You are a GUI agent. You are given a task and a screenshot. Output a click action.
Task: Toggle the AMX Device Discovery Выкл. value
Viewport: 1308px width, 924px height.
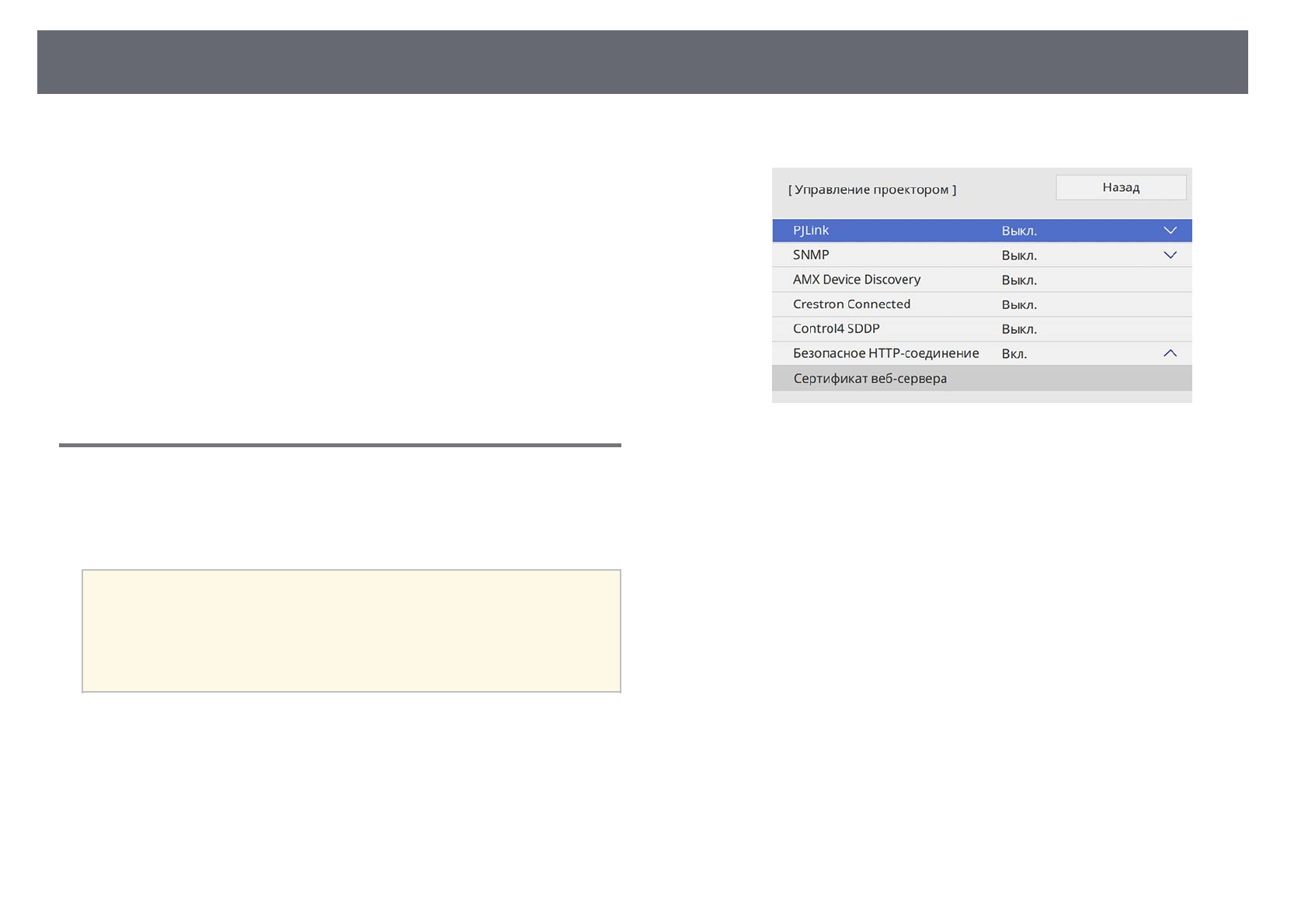point(1019,280)
